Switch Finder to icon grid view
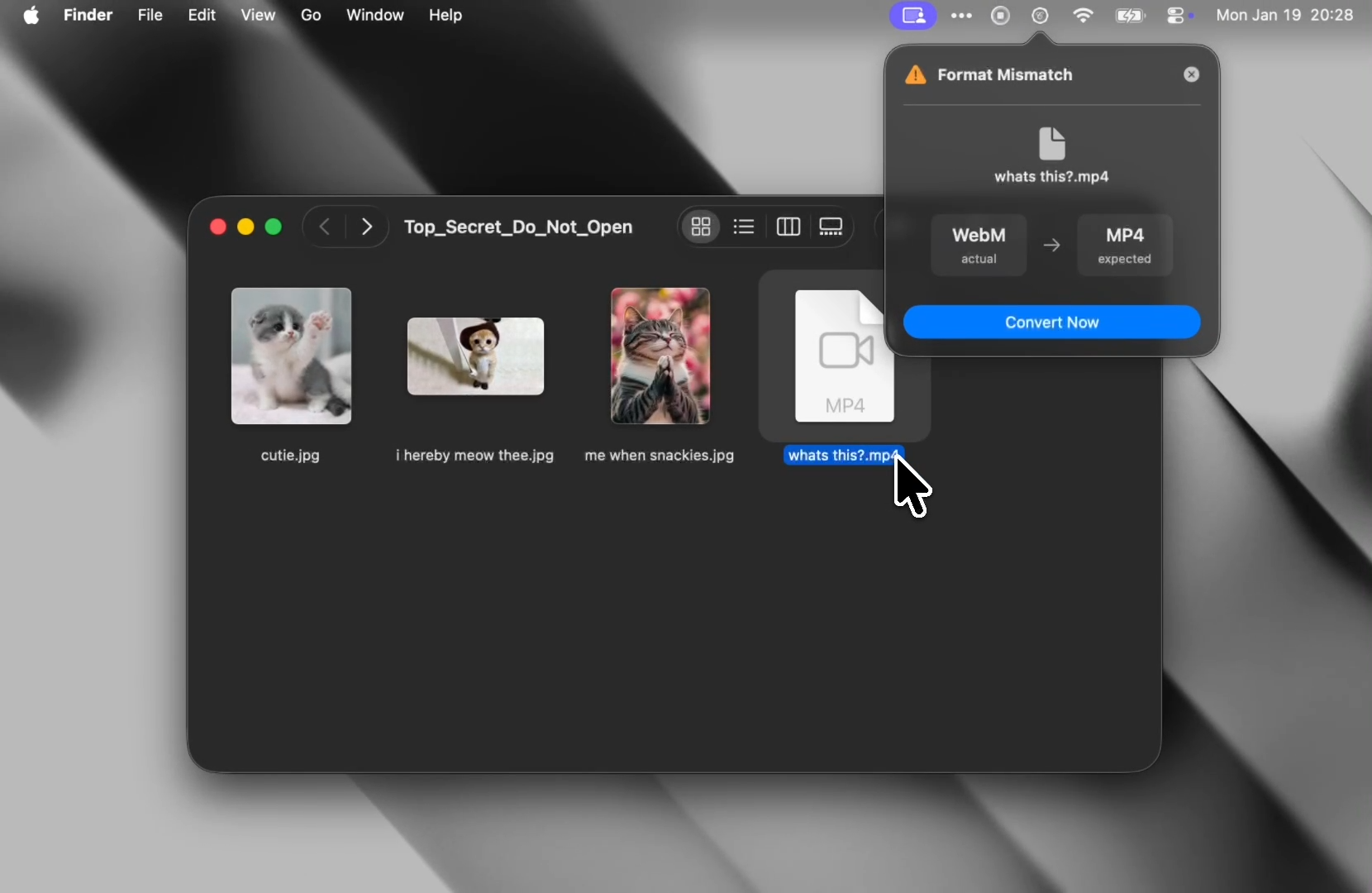The image size is (1372, 893). 701,227
